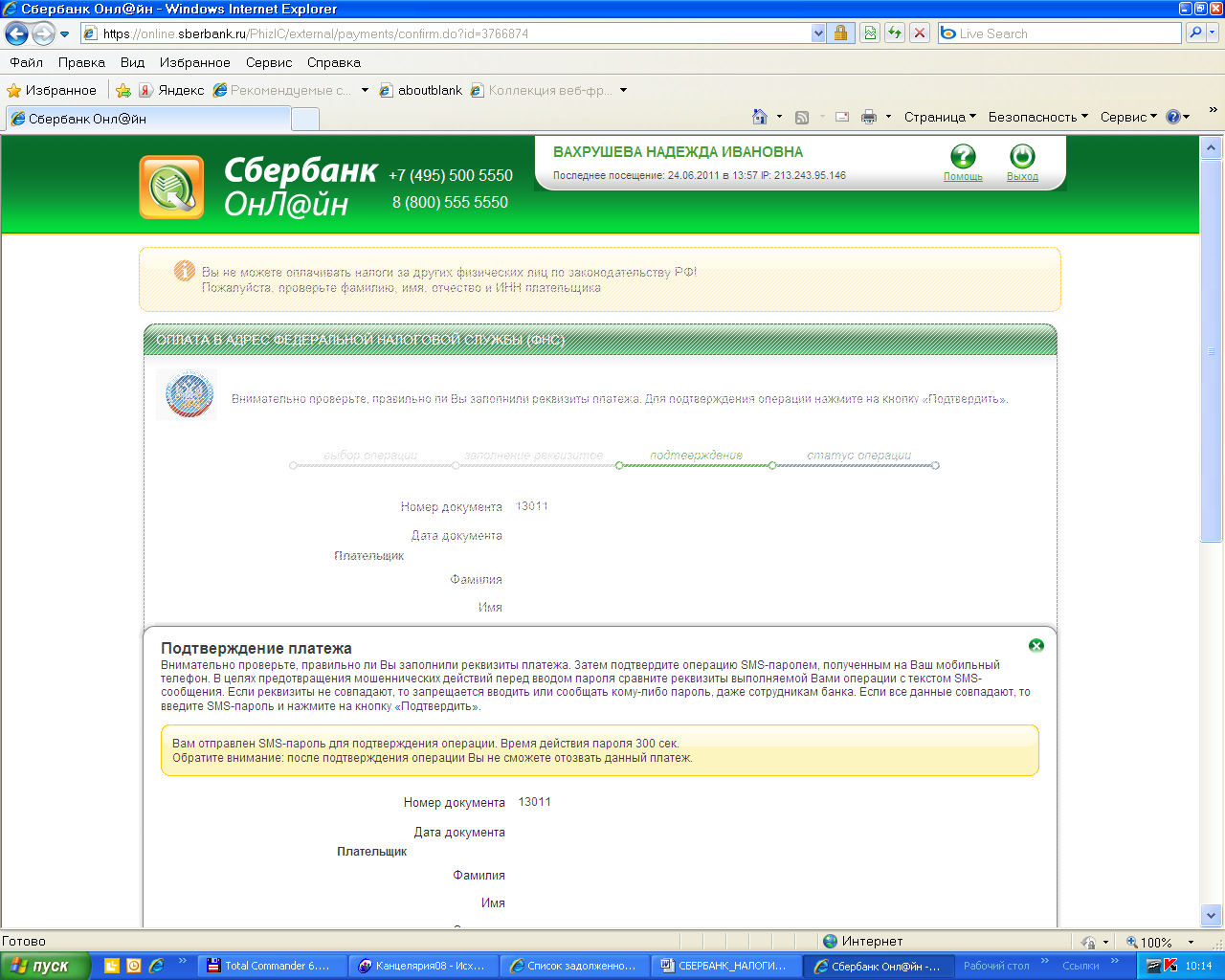Image resolution: width=1225 pixels, height=980 pixels.
Task: Open the Вид menu
Action: [132, 62]
